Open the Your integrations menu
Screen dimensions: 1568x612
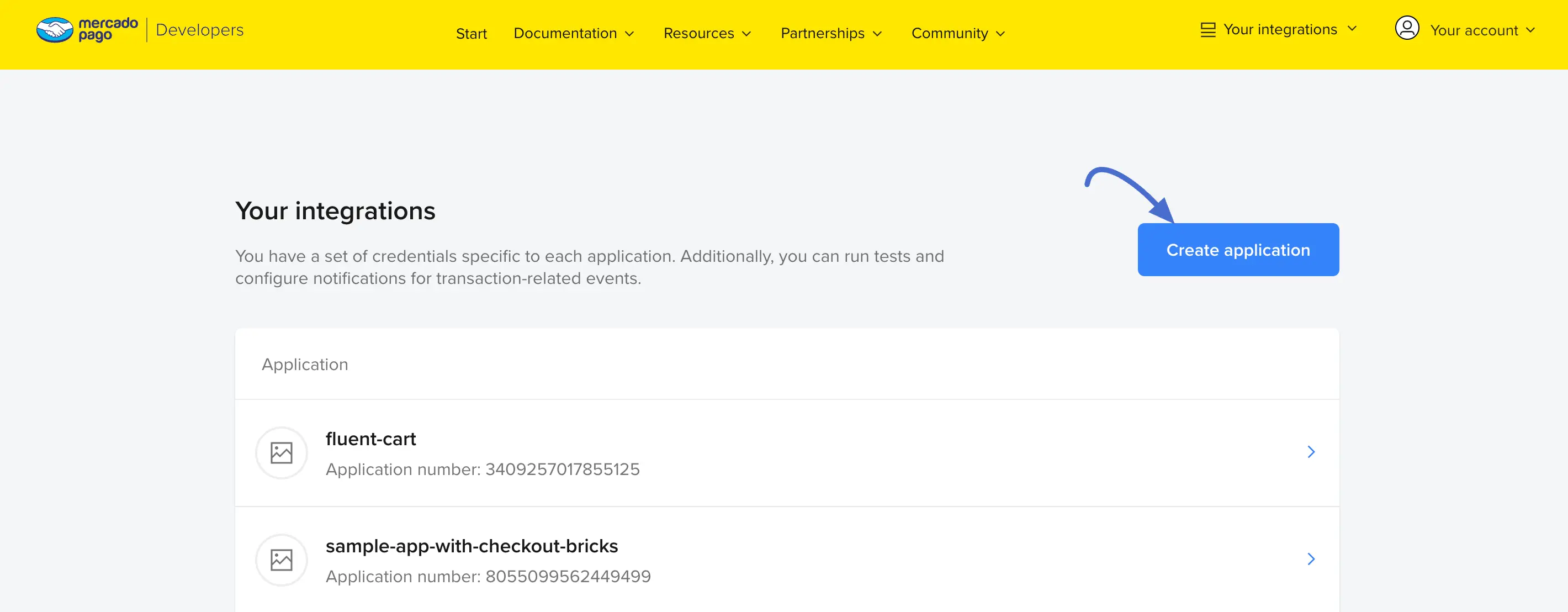coord(1280,28)
